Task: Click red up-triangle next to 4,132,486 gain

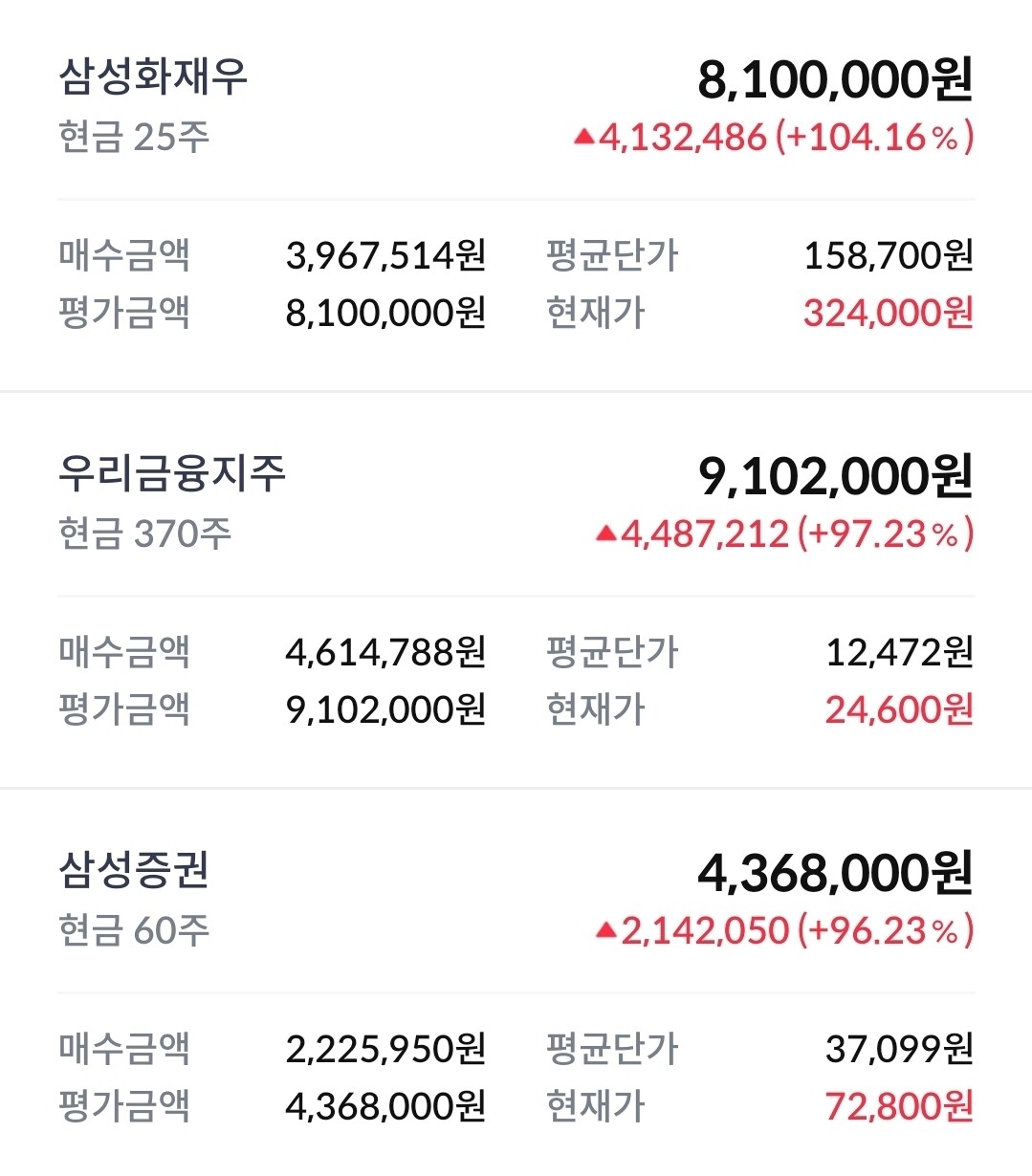Action: (584, 138)
